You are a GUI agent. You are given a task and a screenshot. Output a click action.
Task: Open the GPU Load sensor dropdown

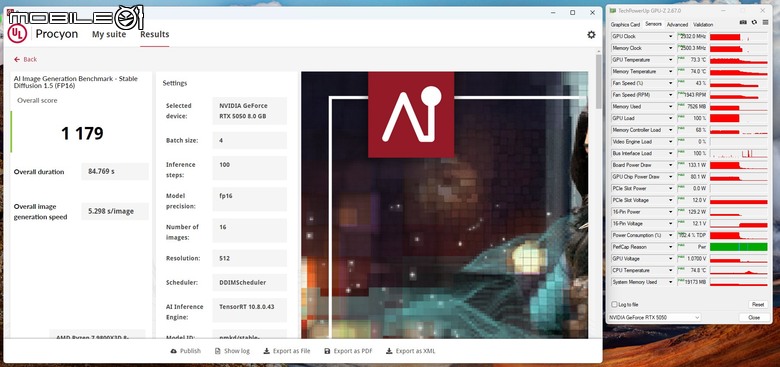click(x=671, y=118)
